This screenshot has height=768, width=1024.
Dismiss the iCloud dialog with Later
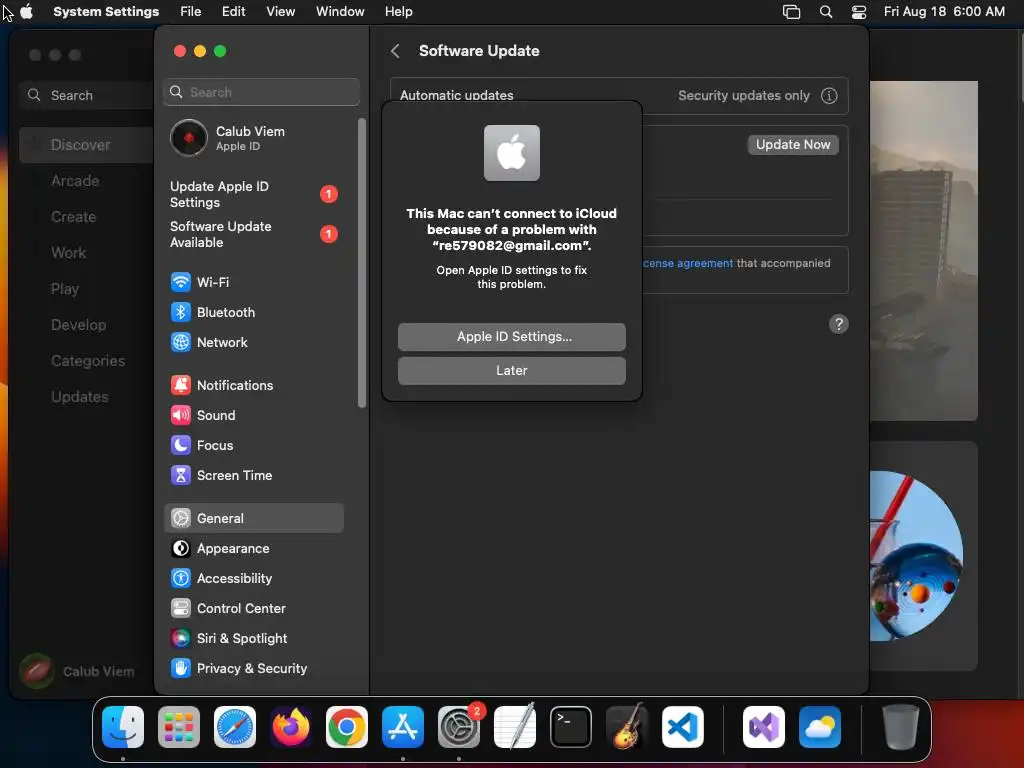coord(512,371)
